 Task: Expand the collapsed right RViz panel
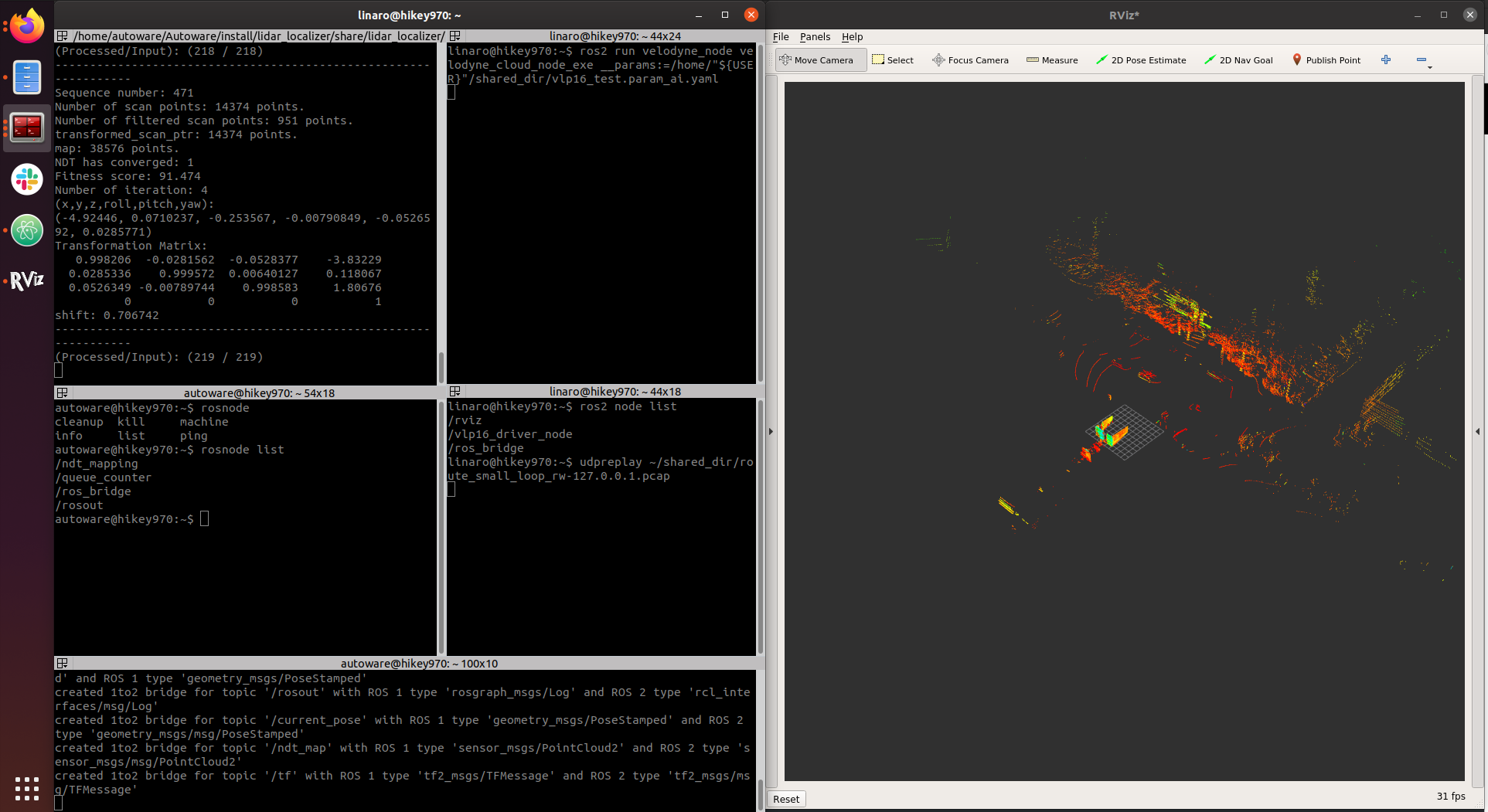click(x=1478, y=431)
